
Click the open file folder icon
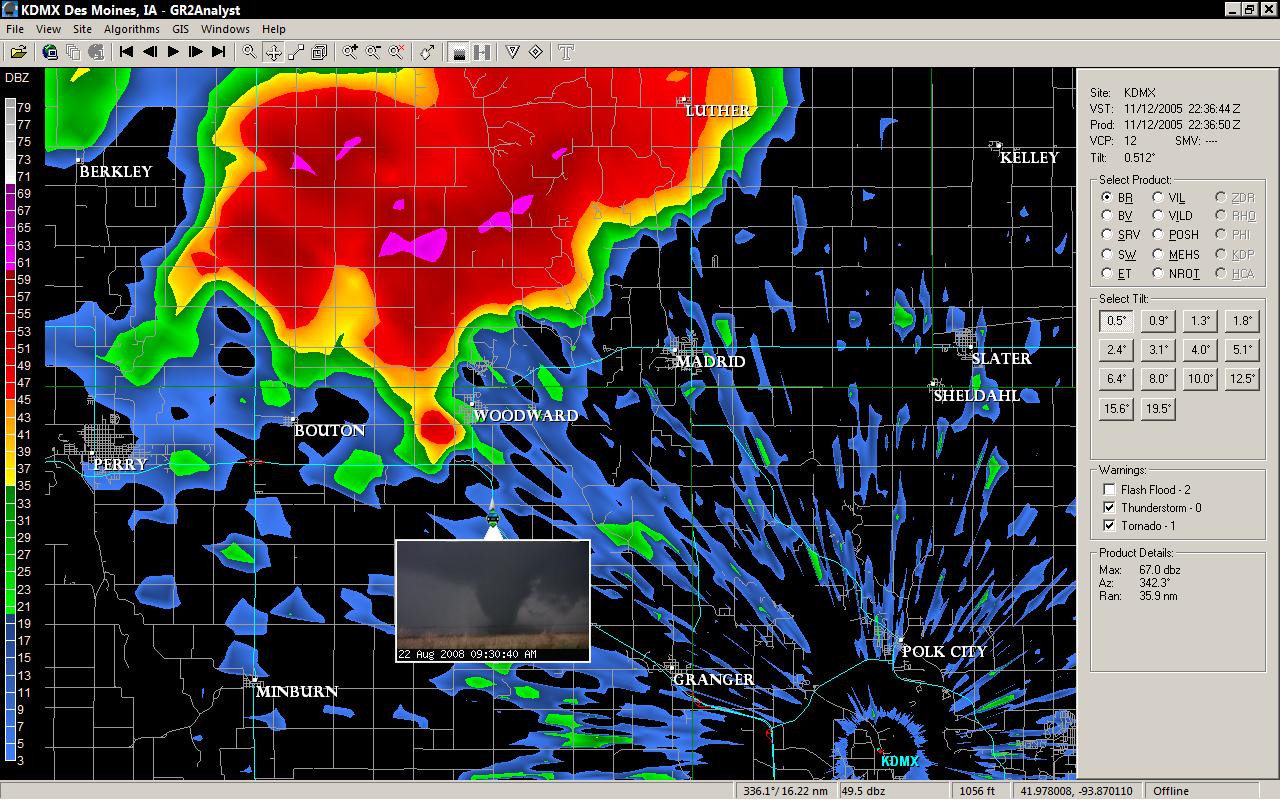(17, 52)
